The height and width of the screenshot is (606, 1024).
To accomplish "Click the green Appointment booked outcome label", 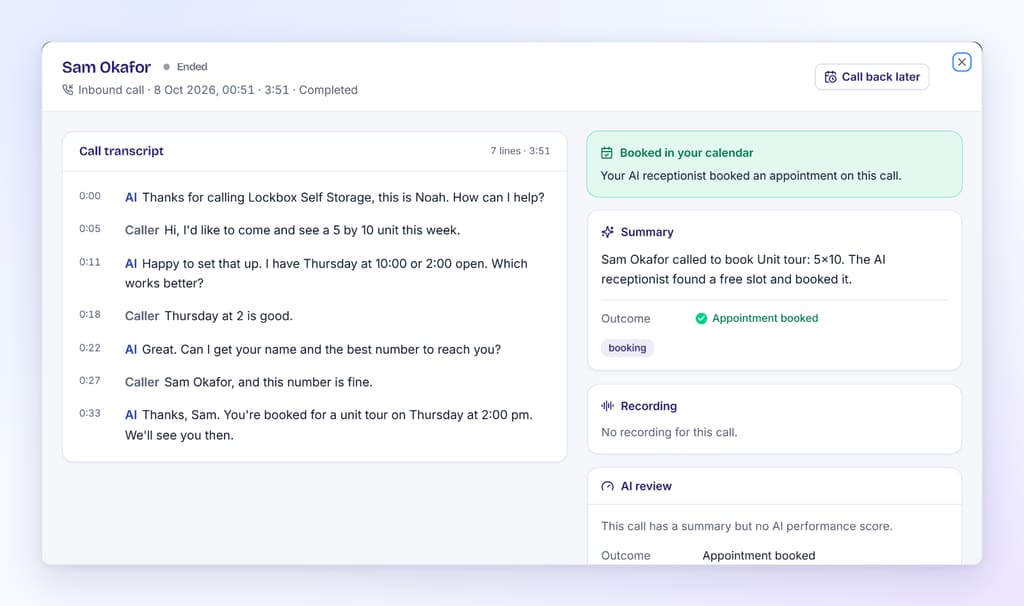I will 765,318.
